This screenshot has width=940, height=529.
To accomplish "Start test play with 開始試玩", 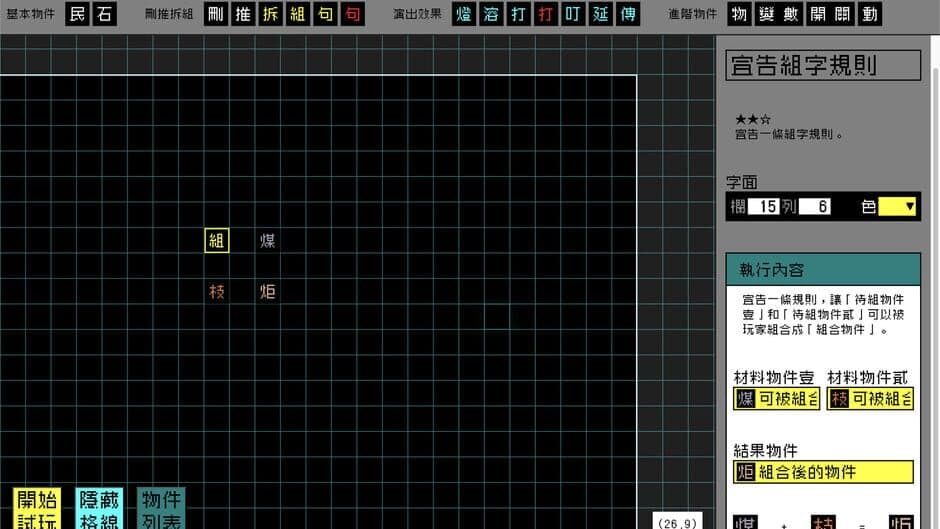I will point(37,508).
